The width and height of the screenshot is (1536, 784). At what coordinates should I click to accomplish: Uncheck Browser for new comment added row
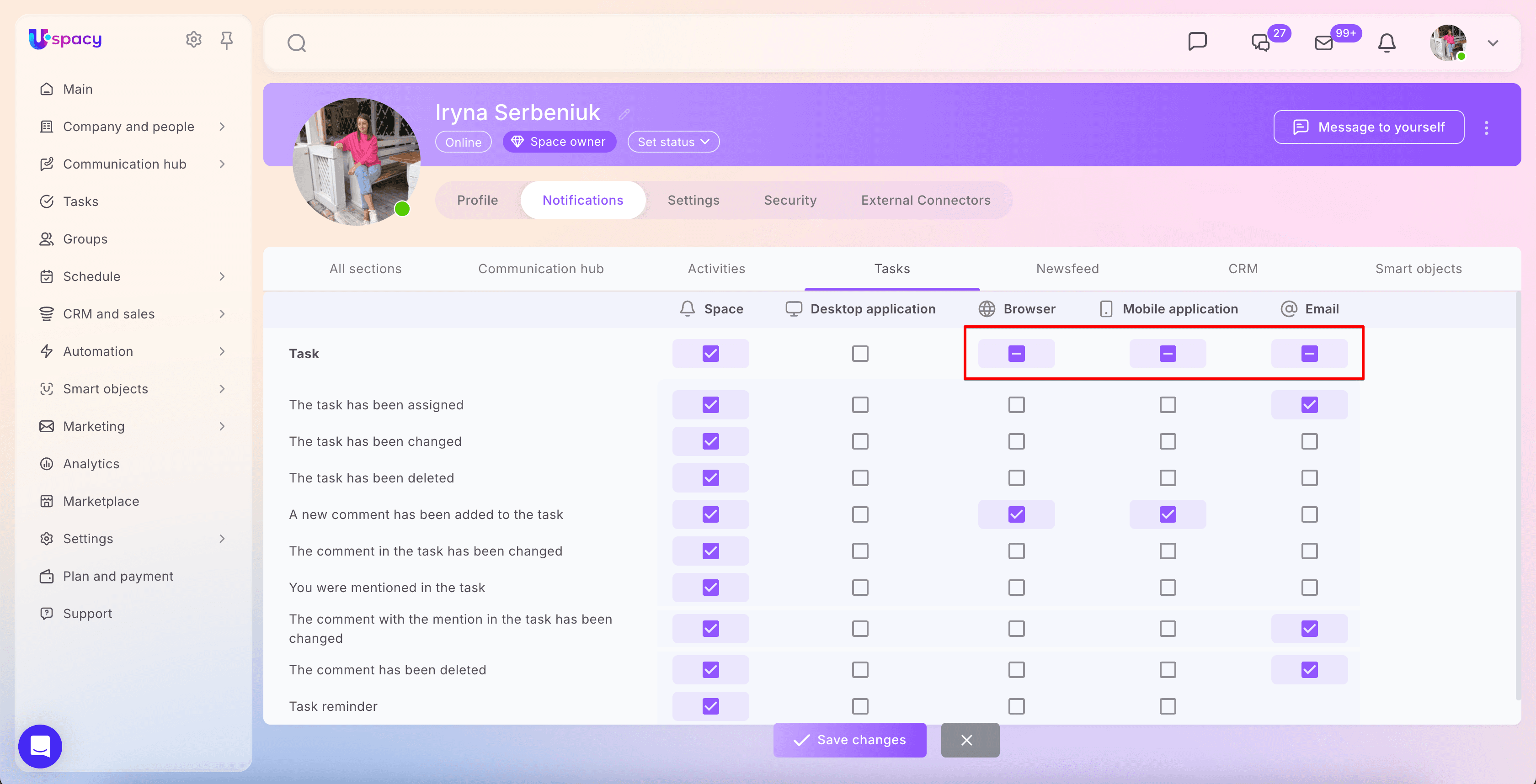[1017, 515]
